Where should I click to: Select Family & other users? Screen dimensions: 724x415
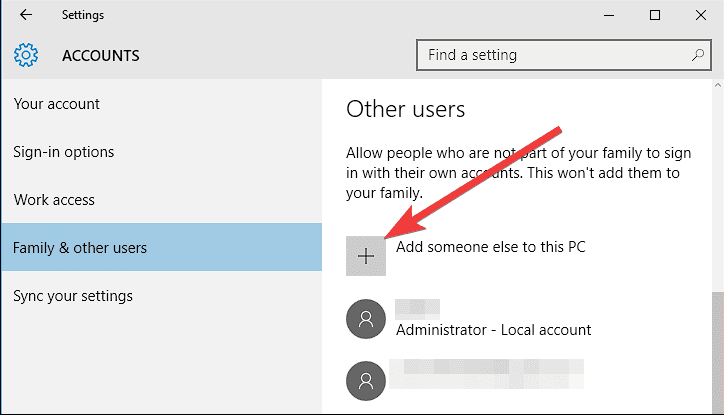[x=78, y=248]
